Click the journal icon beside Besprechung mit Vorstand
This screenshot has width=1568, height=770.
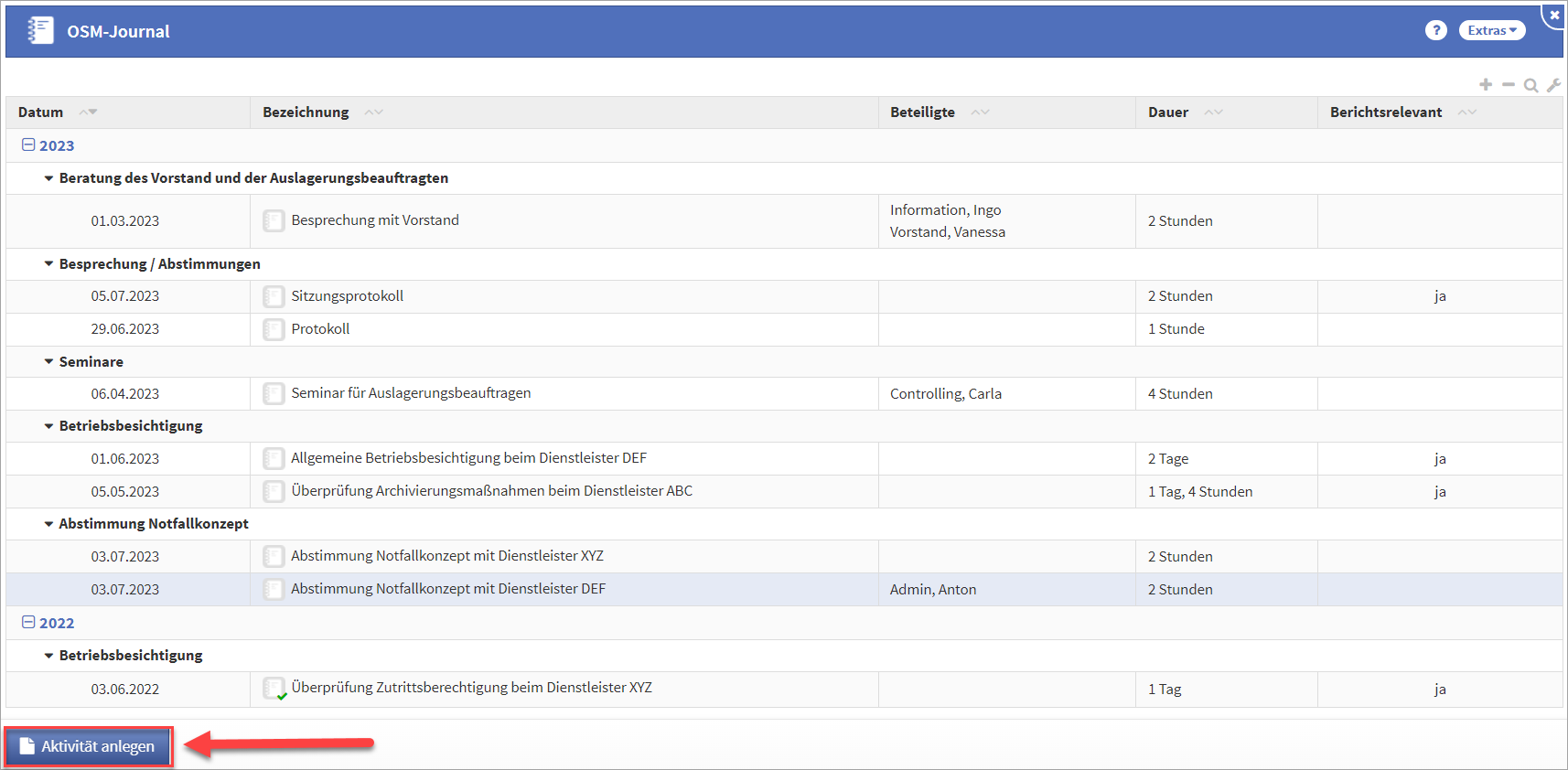tap(274, 220)
